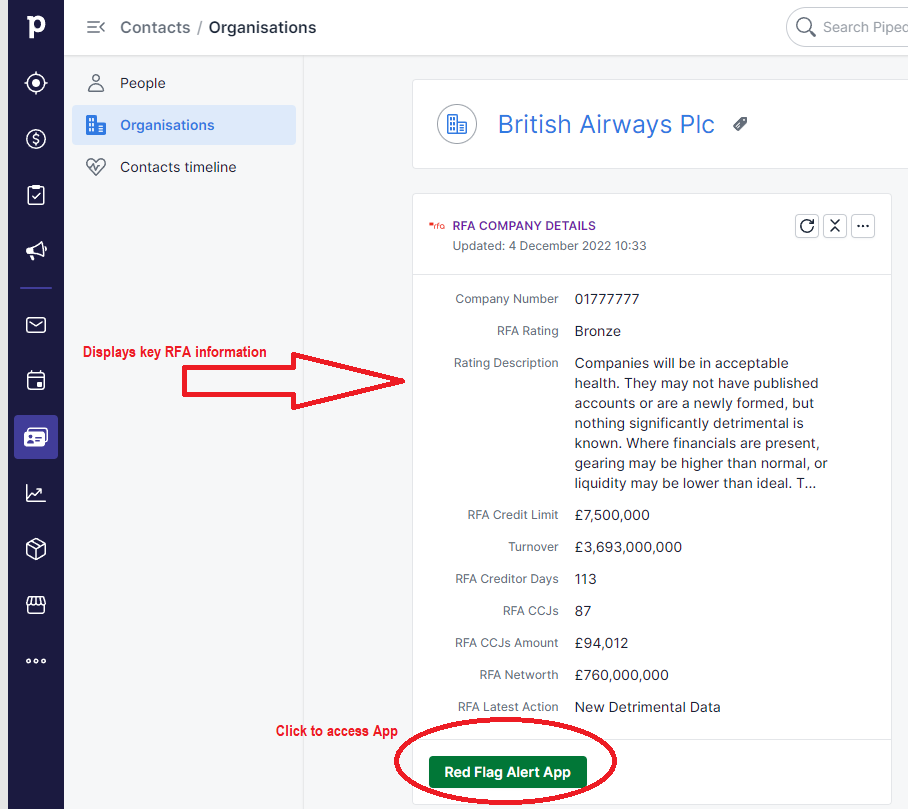
Task: Select Organisations in contacts menu
Action: pos(184,125)
